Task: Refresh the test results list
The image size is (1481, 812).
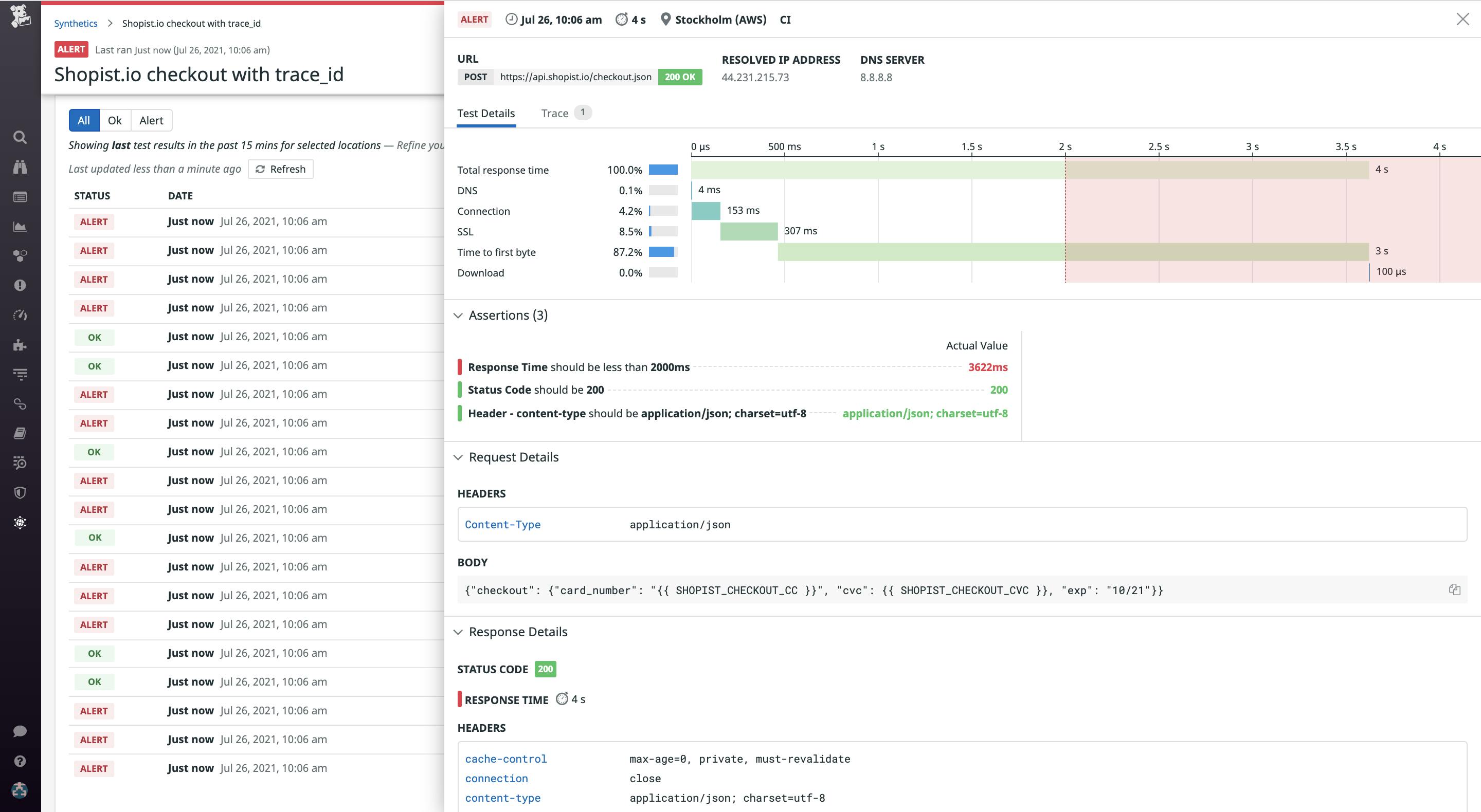Action: [281, 169]
